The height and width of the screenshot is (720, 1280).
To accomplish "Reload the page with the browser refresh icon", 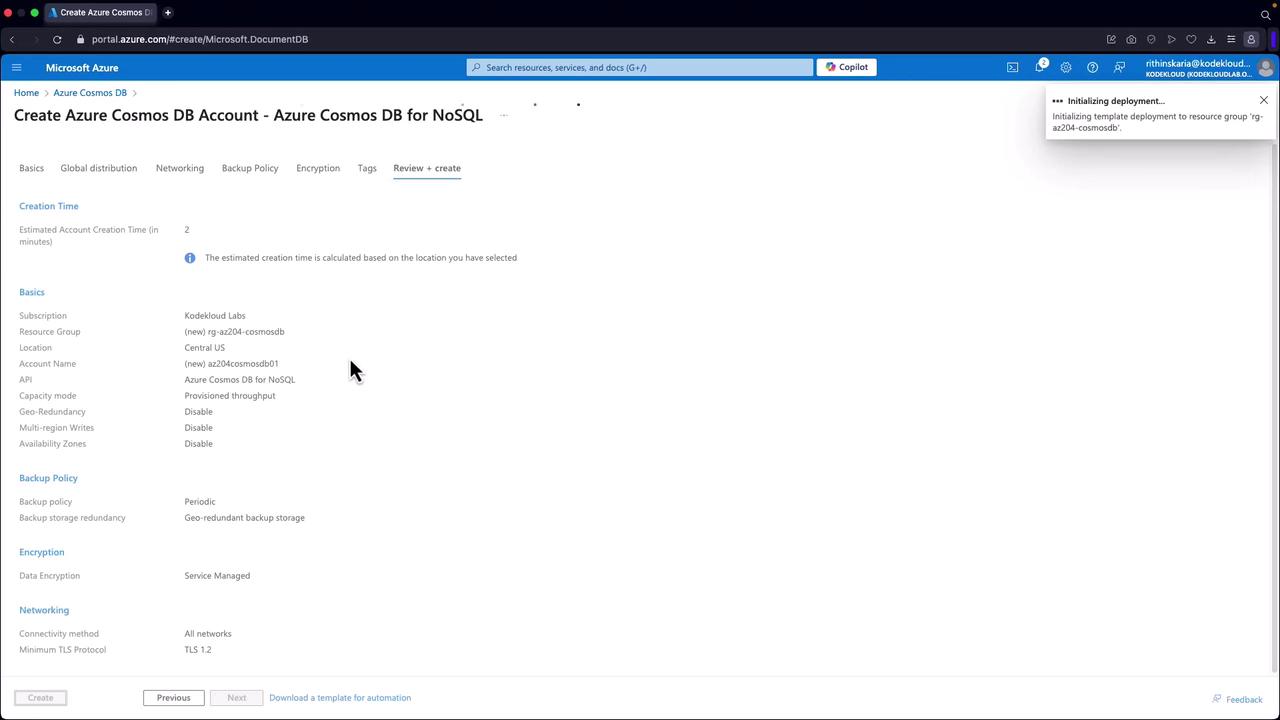I will click(57, 39).
